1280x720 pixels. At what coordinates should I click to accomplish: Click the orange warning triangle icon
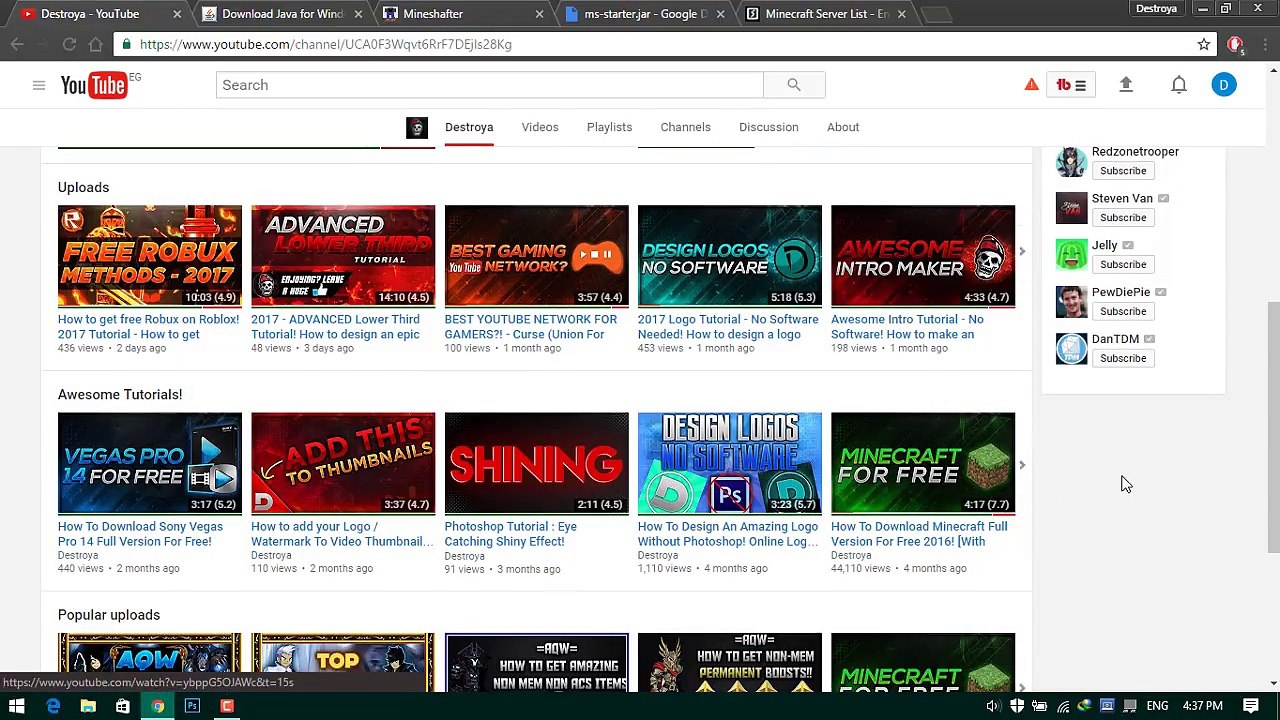click(x=1031, y=85)
